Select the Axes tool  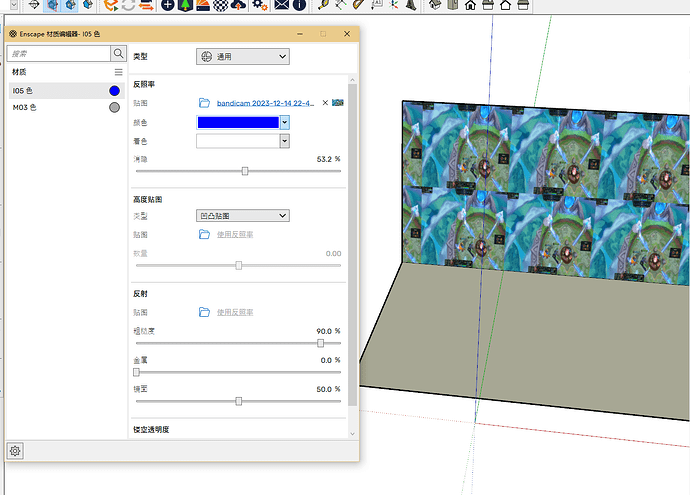tap(394, 5)
